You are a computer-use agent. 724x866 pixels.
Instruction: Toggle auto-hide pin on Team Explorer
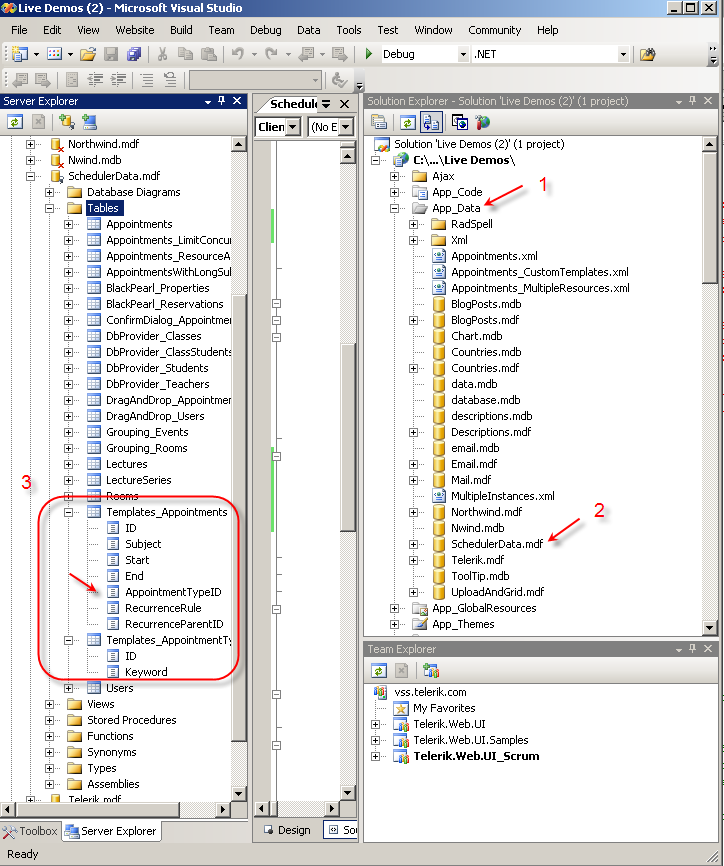[x=693, y=649]
